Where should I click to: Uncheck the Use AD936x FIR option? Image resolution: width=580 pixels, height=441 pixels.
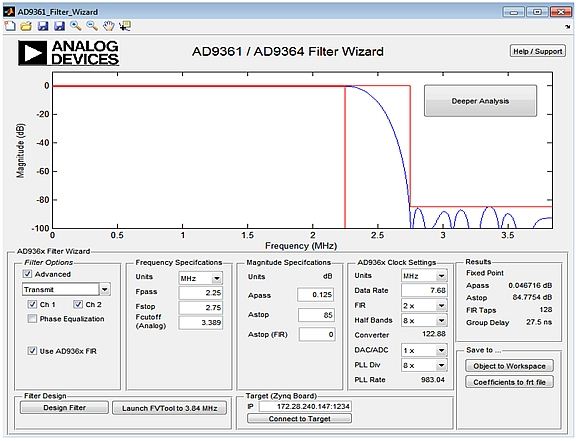click(x=33, y=351)
